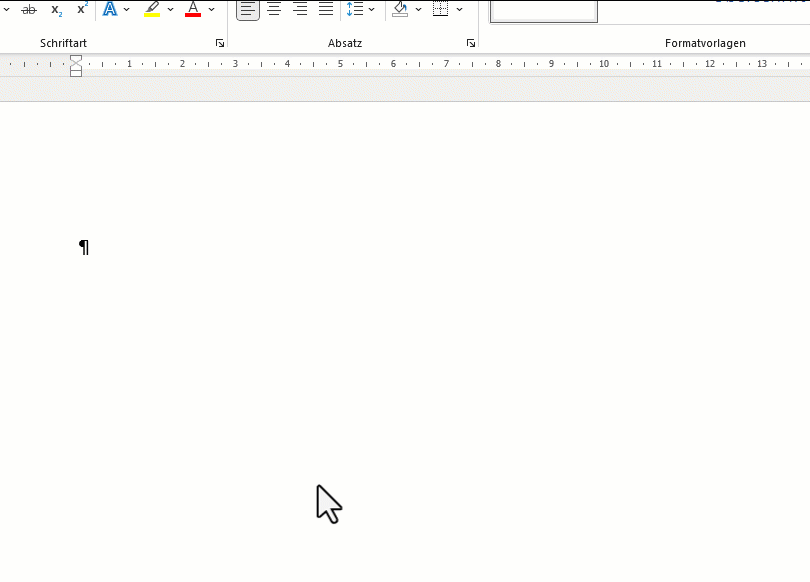Align paragraph text to the right
This screenshot has width=810, height=582.
[x=300, y=9]
